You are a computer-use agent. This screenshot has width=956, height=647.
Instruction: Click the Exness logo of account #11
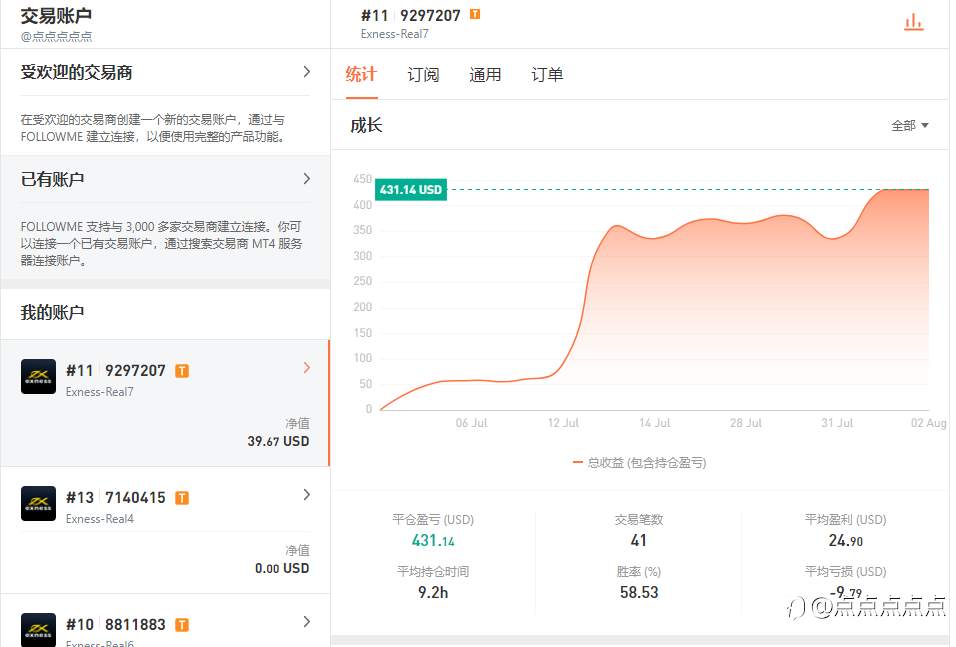tap(38, 376)
